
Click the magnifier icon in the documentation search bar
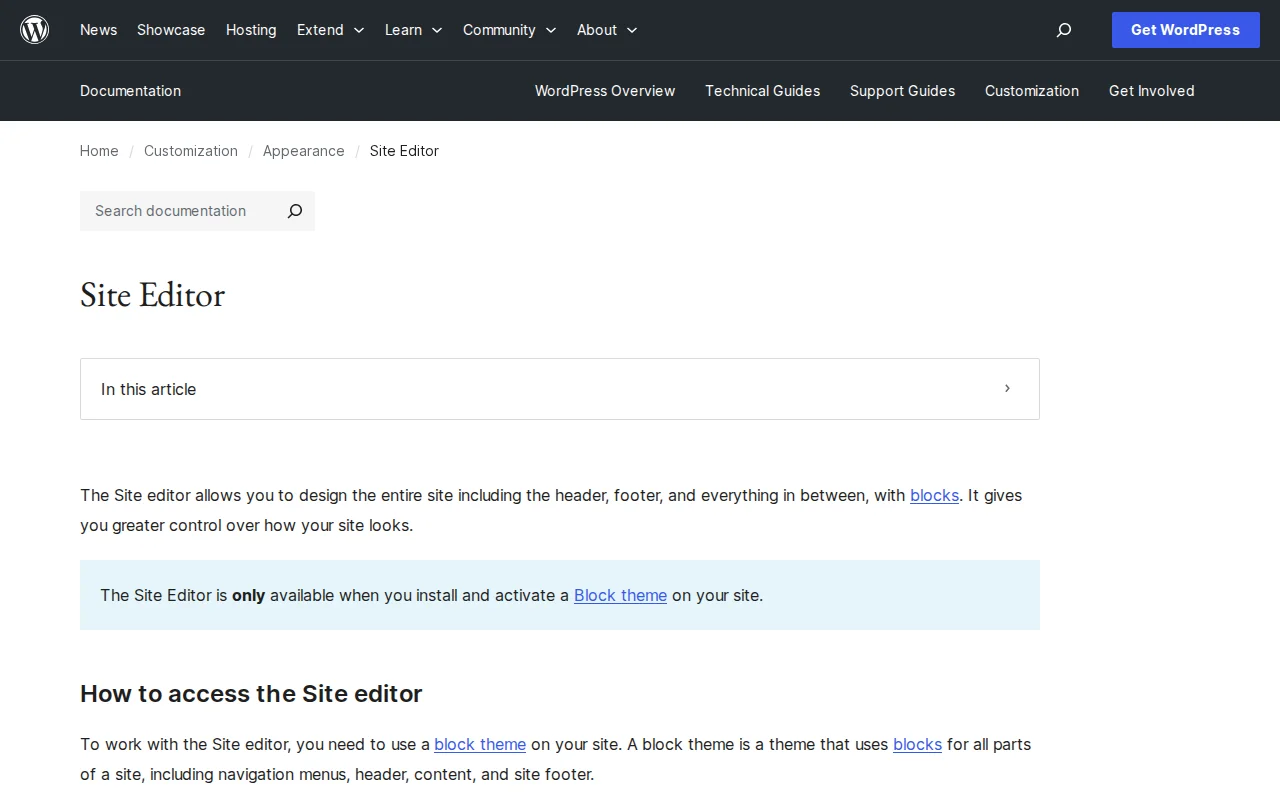tap(294, 211)
